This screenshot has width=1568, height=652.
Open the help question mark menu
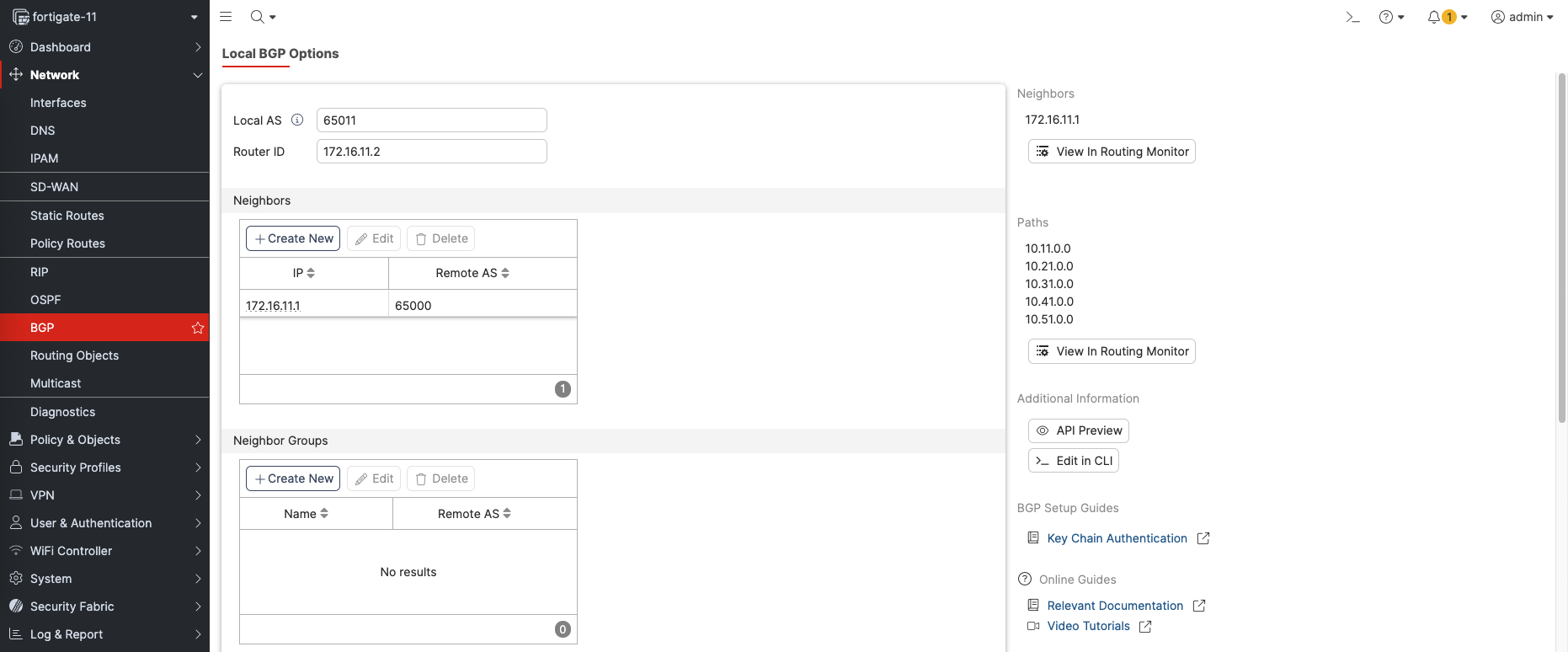(x=1386, y=17)
